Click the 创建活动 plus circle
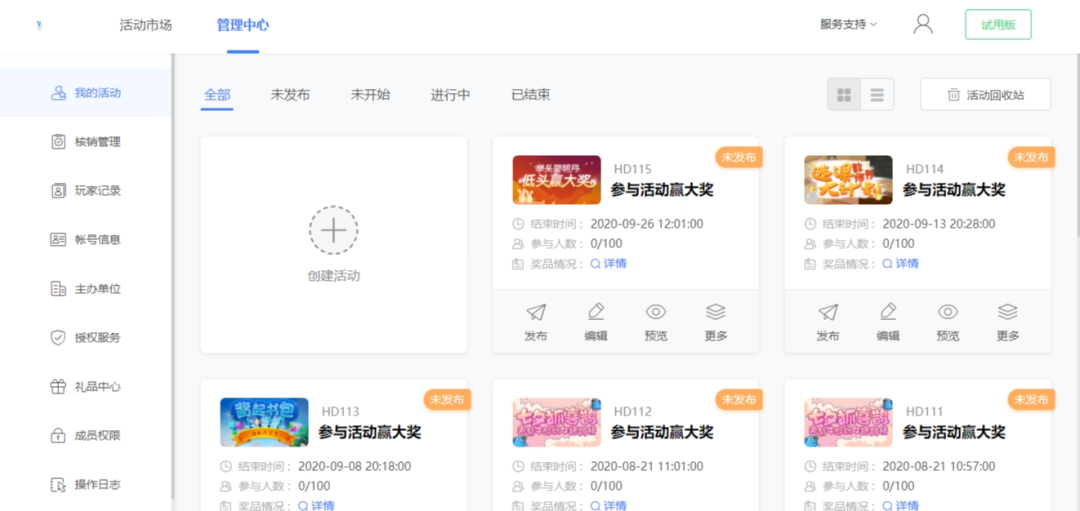Viewport: 1080px width, 511px height. pos(333,231)
